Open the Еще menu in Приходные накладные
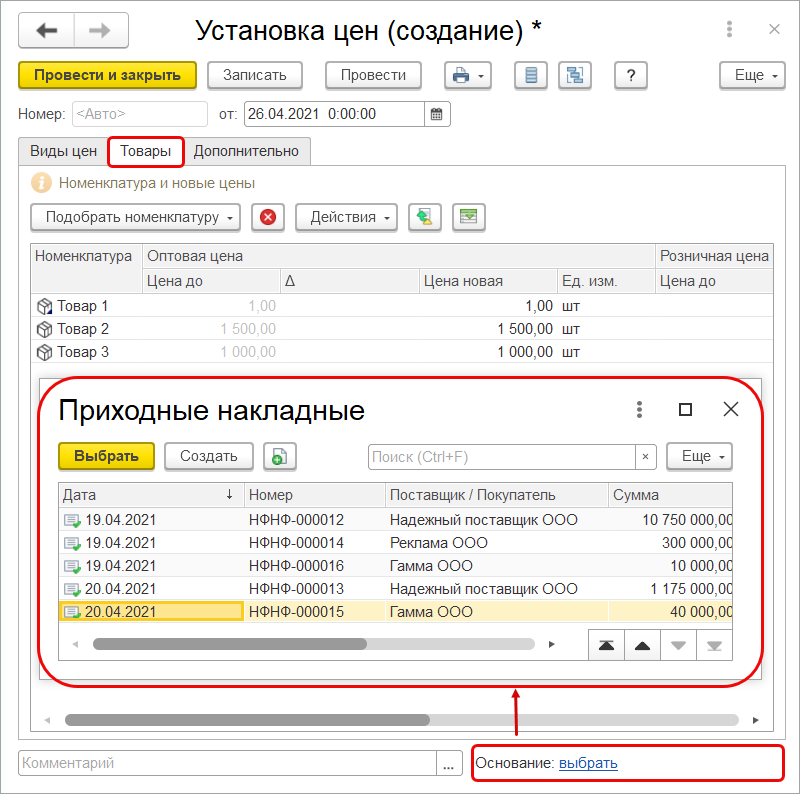Viewport: 800px width, 794px height. (699, 456)
